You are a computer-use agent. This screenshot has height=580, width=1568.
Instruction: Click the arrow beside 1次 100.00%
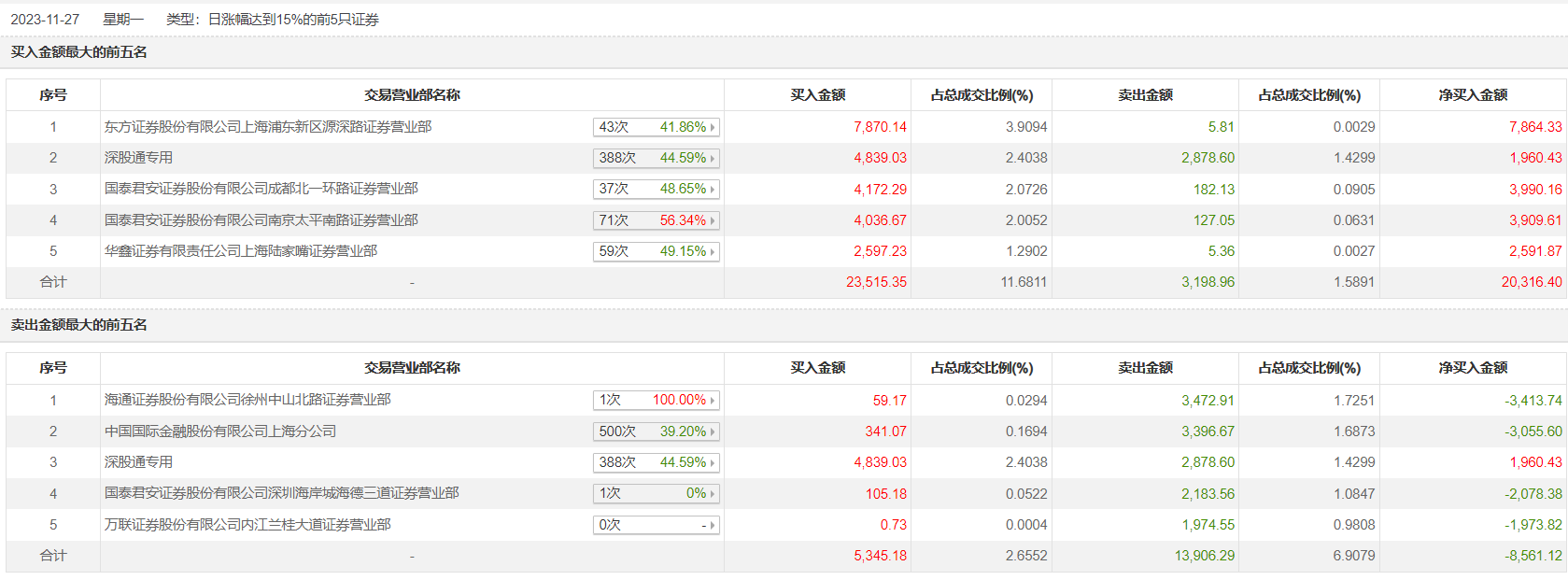[x=713, y=401]
